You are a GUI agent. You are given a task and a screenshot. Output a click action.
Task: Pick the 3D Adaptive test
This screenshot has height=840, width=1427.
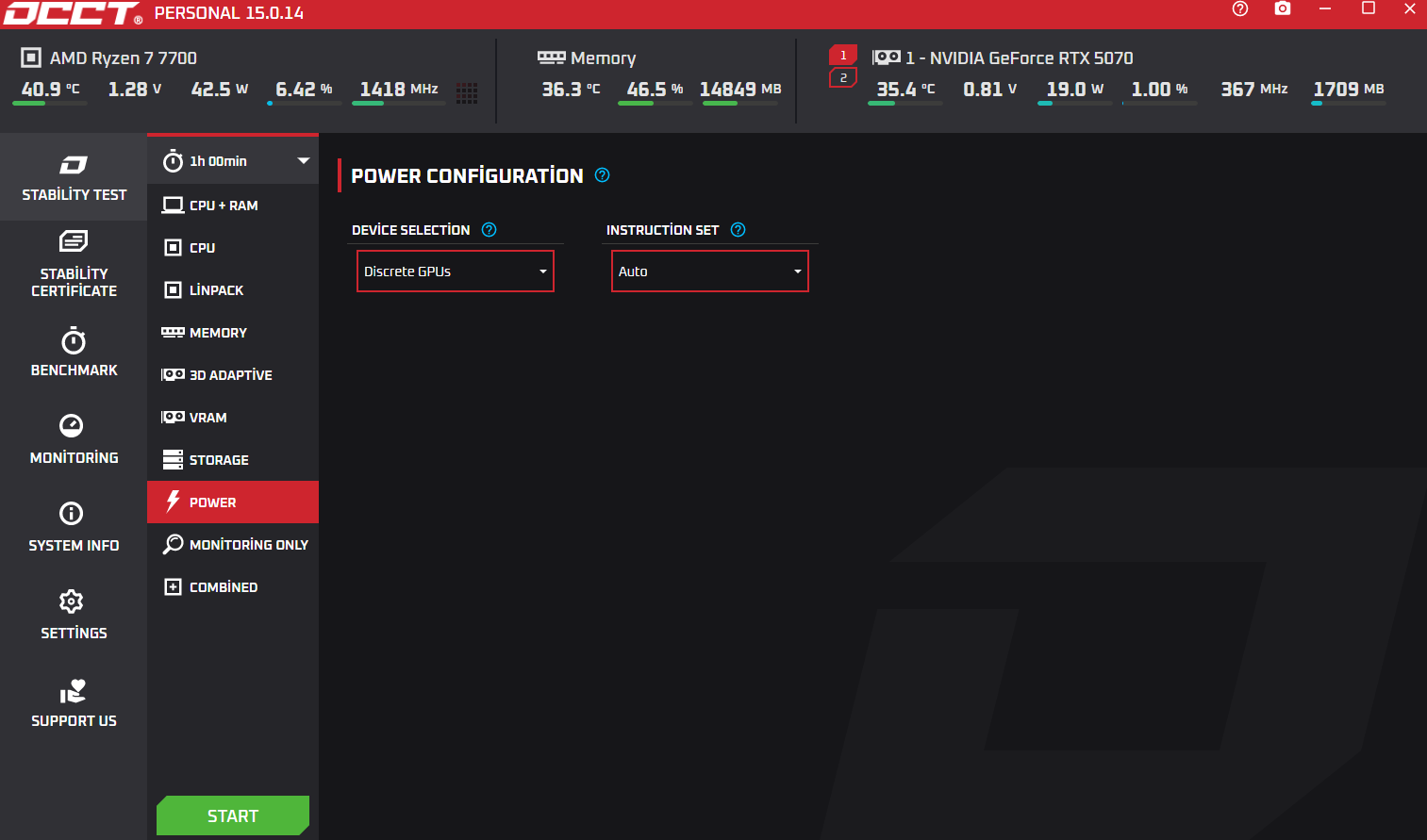tap(233, 375)
